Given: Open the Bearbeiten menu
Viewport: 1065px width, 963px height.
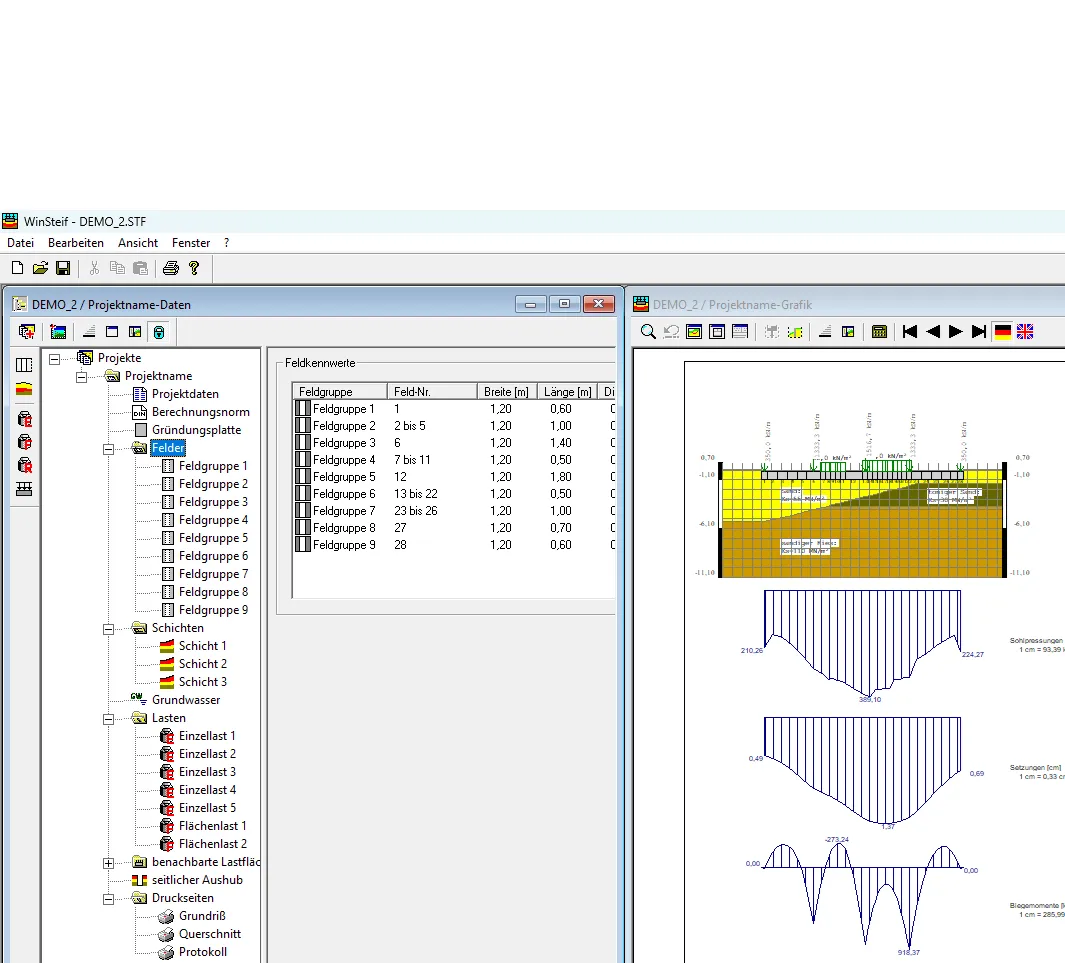Looking at the screenshot, I should tap(76, 242).
